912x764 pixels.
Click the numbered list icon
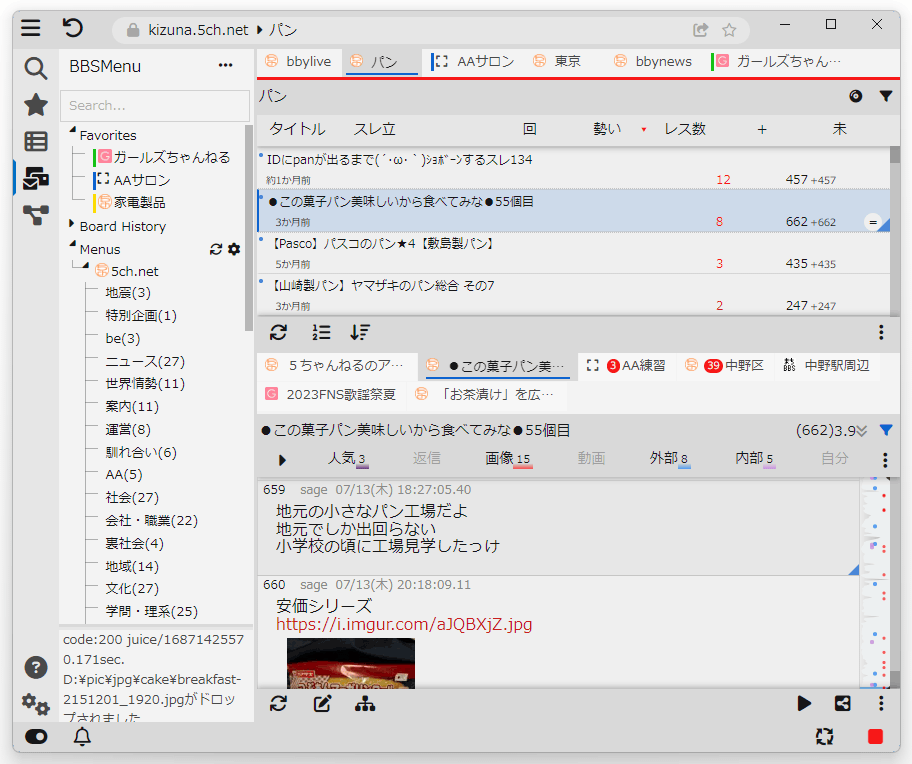(x=320, y=333)
